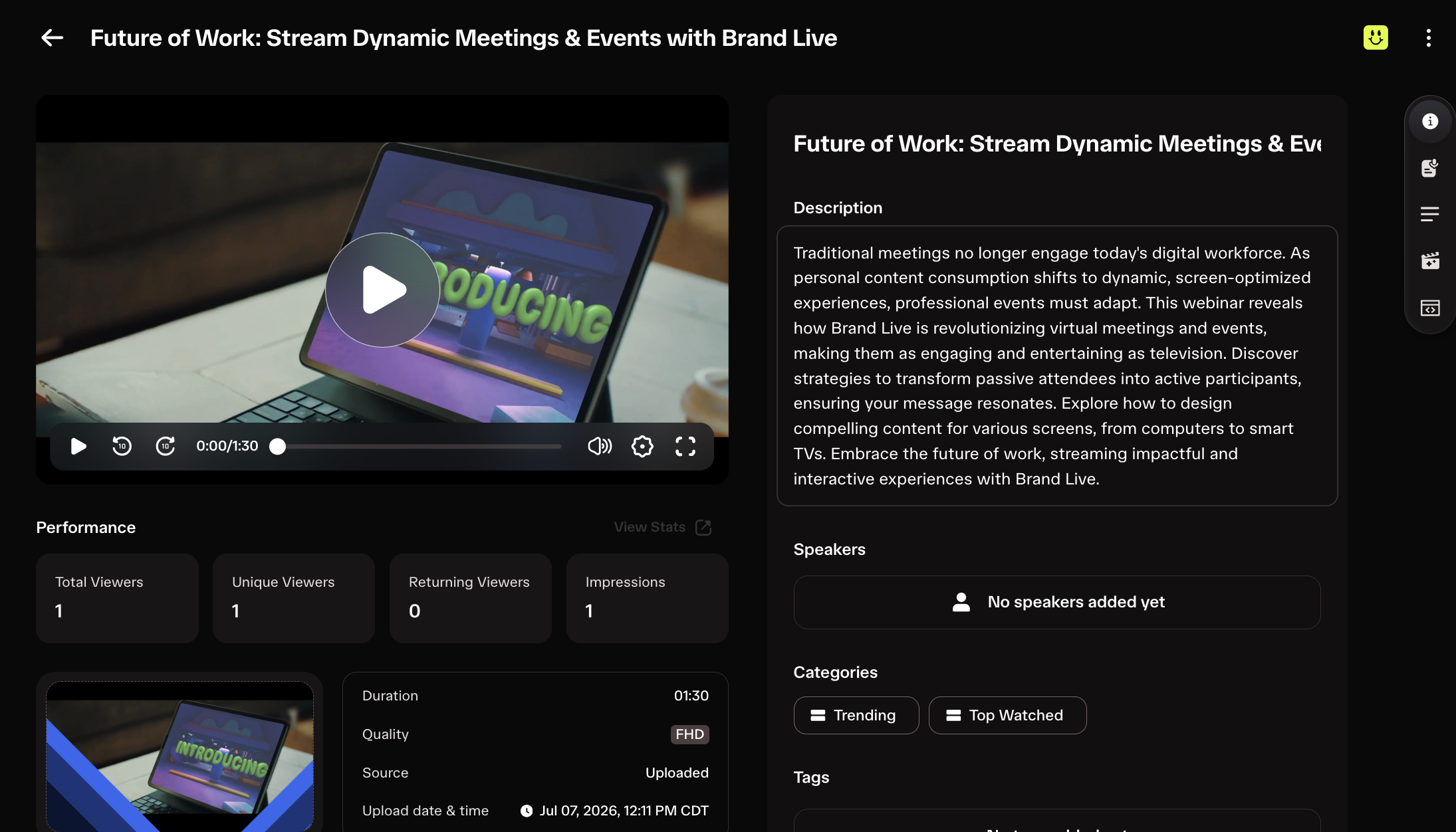This screenshot has width=1456, height=832.
Task: Select the Trending category chip
Action: pyautogui.click(x=856, y=715)
